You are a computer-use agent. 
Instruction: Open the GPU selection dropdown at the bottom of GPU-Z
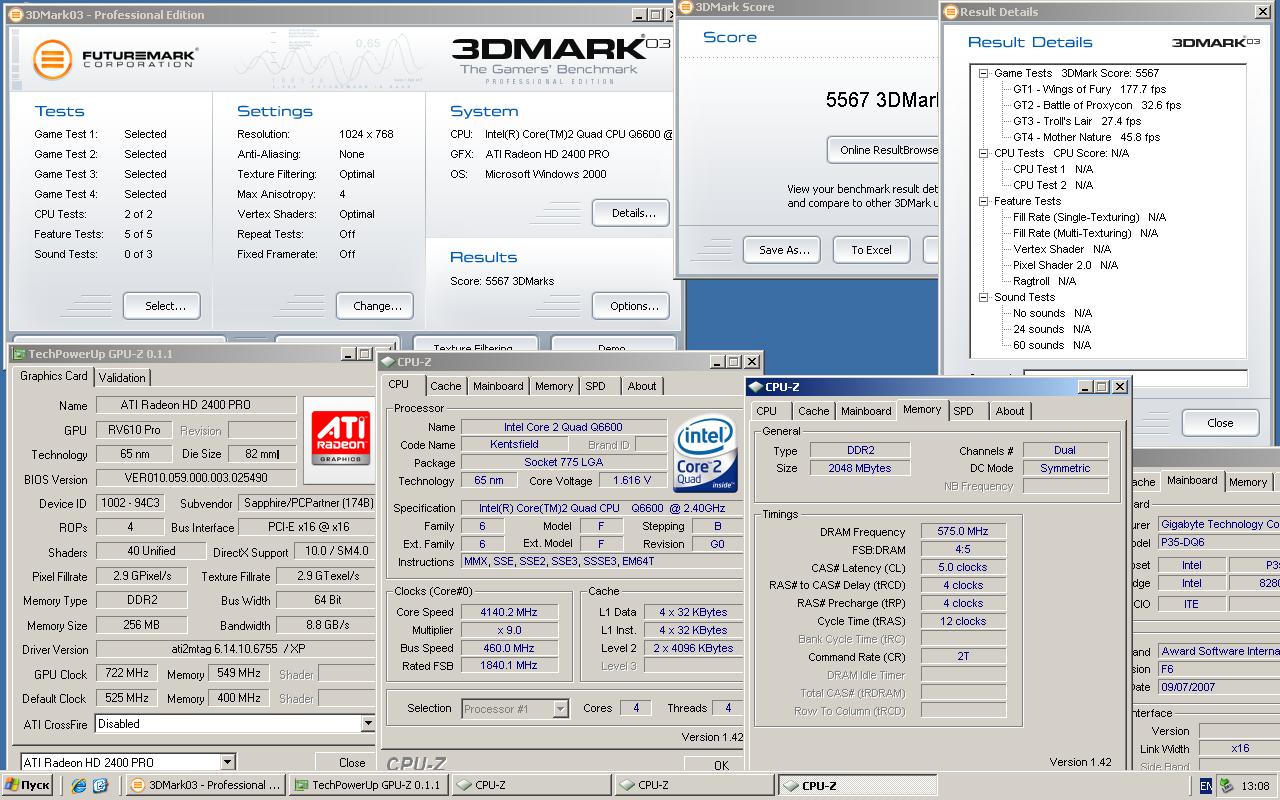tap(227, 762)
